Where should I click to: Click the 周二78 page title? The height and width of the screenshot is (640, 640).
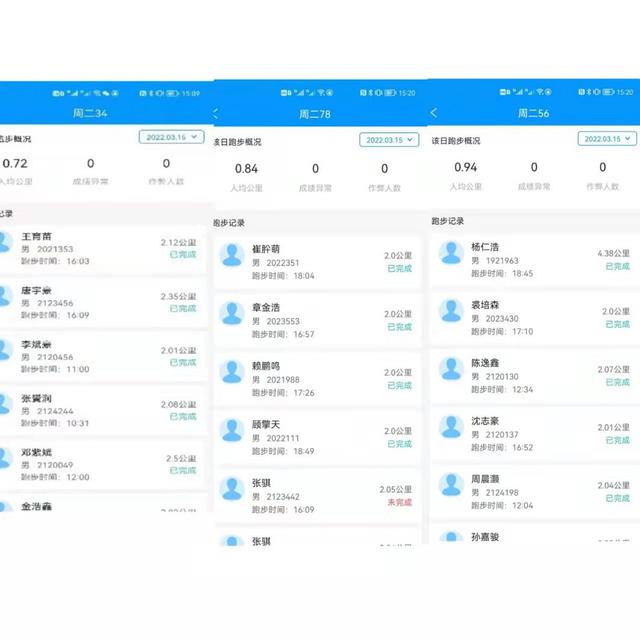(315, 115)
